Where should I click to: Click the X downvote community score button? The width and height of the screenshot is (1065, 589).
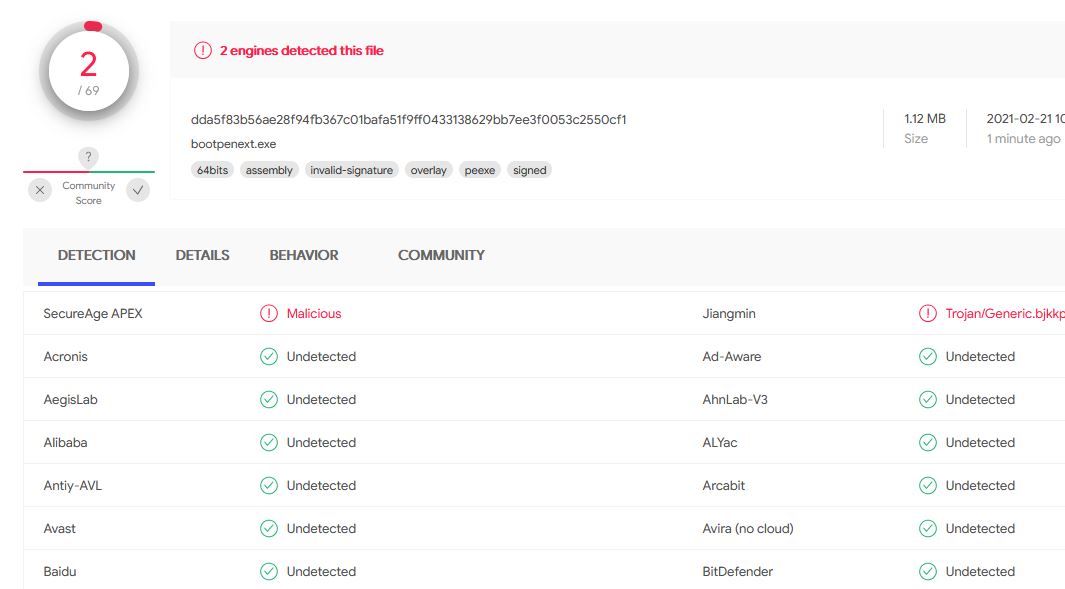tap(40, 190)
